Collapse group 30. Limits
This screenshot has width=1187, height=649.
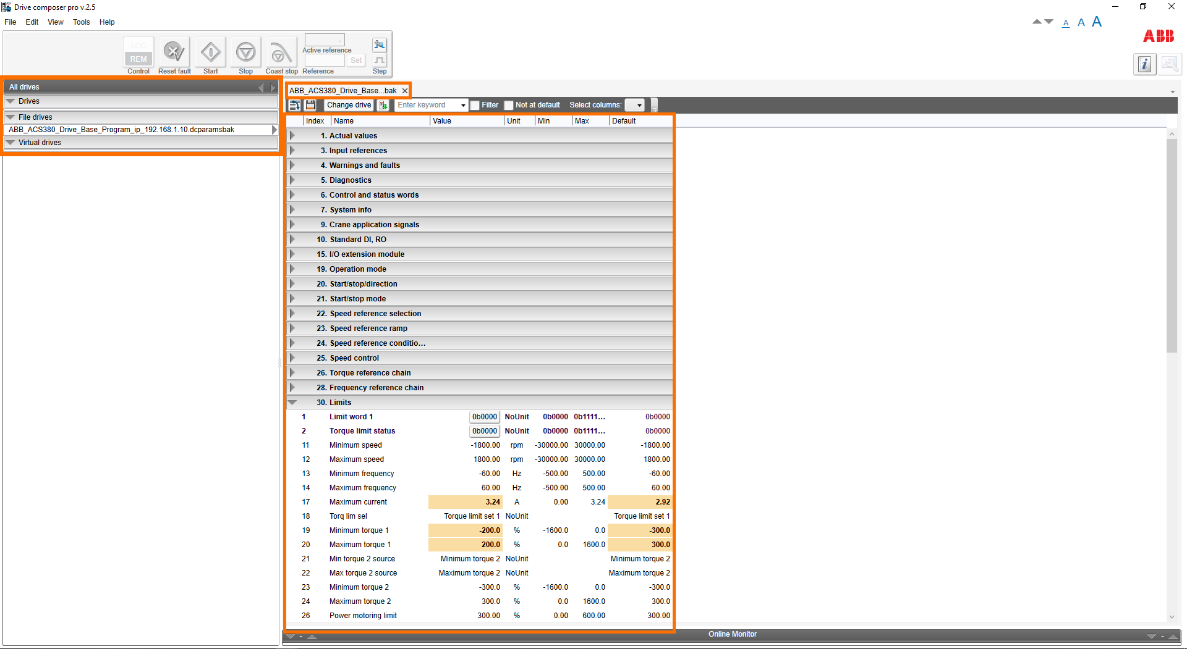pos(292,402)
